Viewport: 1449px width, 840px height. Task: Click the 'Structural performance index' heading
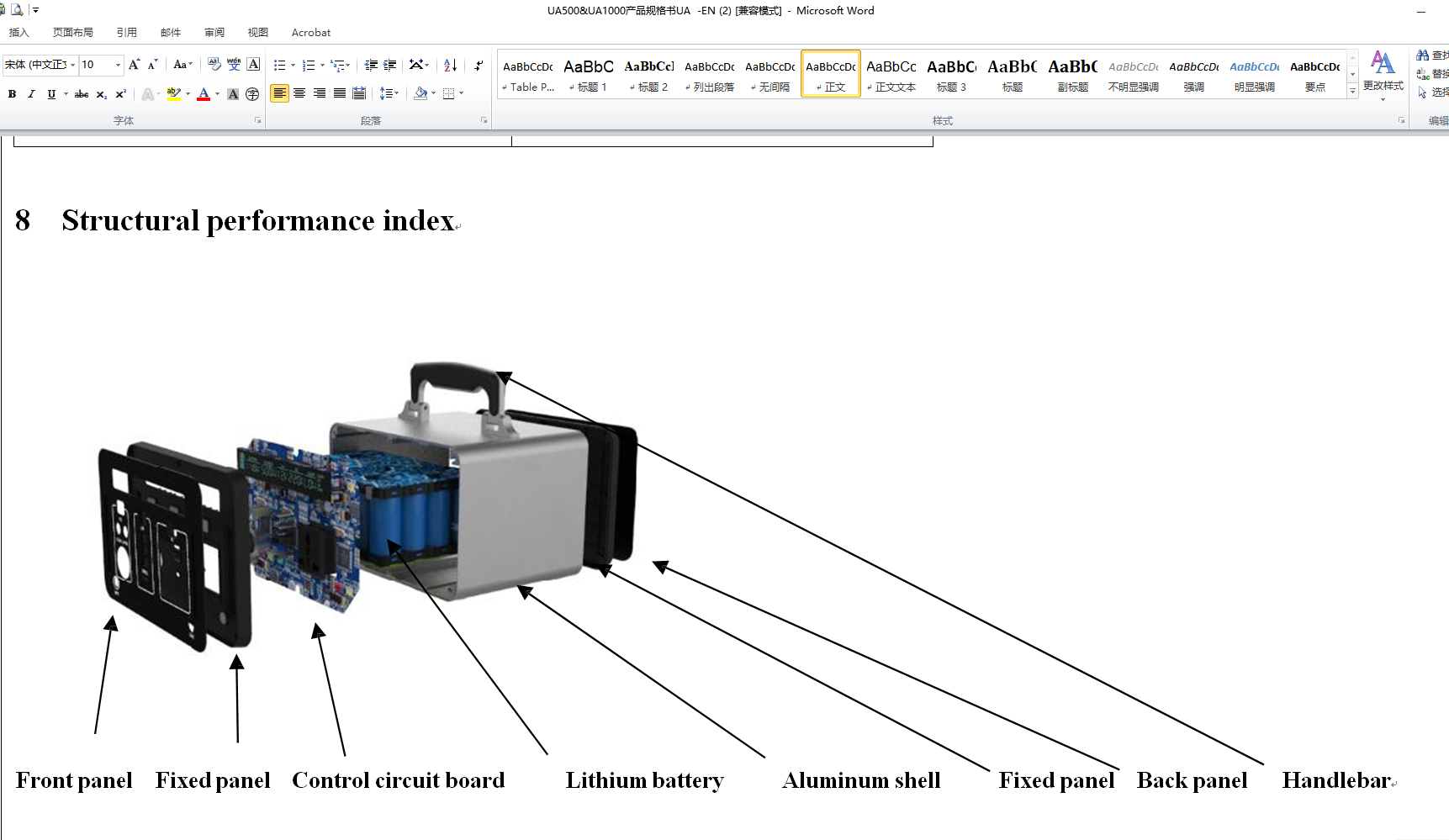coord(257,220)
